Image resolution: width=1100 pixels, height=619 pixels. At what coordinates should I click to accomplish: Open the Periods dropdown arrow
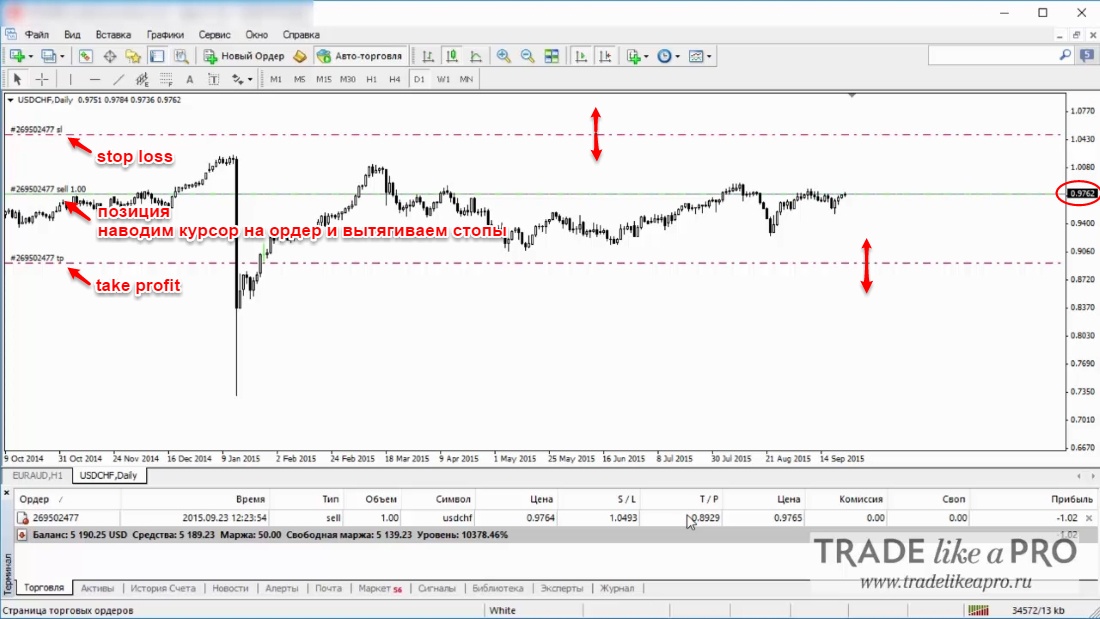pyautogui.click(x=677, y=56)
